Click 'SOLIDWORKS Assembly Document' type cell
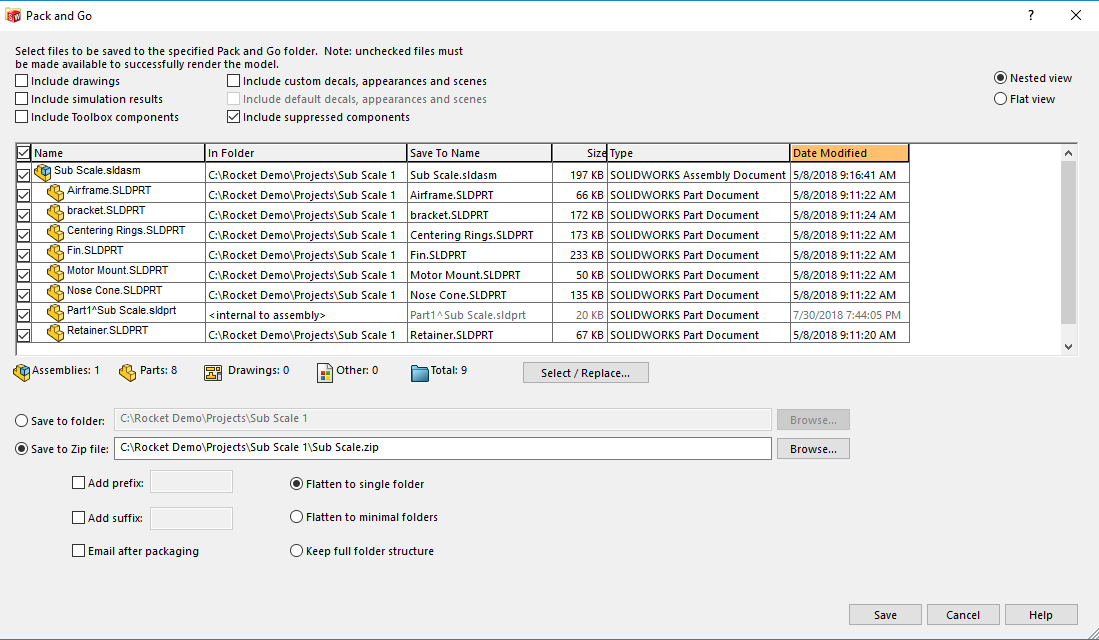Screen dimensions: 1099x640 pyautogui.click(x=698, y=175)
